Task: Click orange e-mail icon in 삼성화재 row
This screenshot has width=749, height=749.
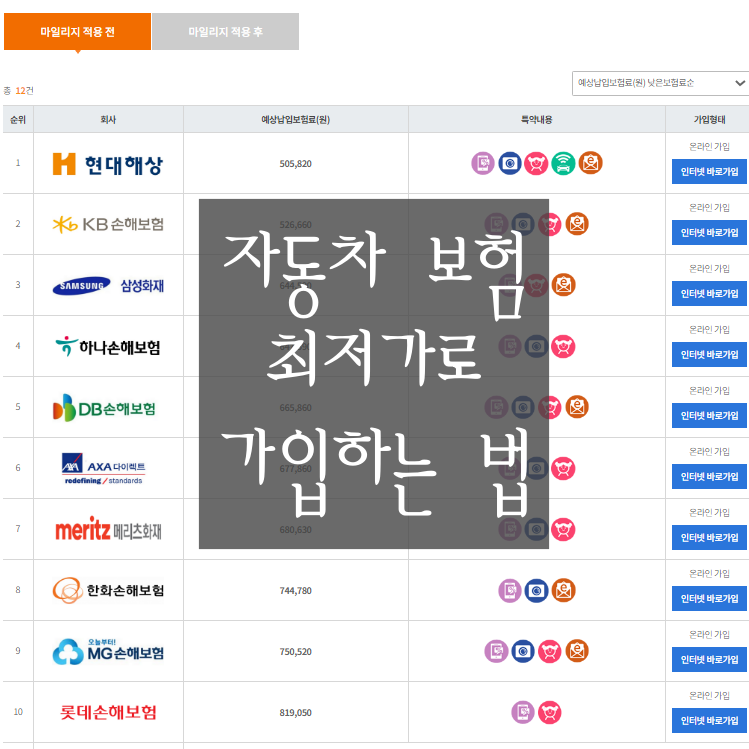Action: pos(564,285)
